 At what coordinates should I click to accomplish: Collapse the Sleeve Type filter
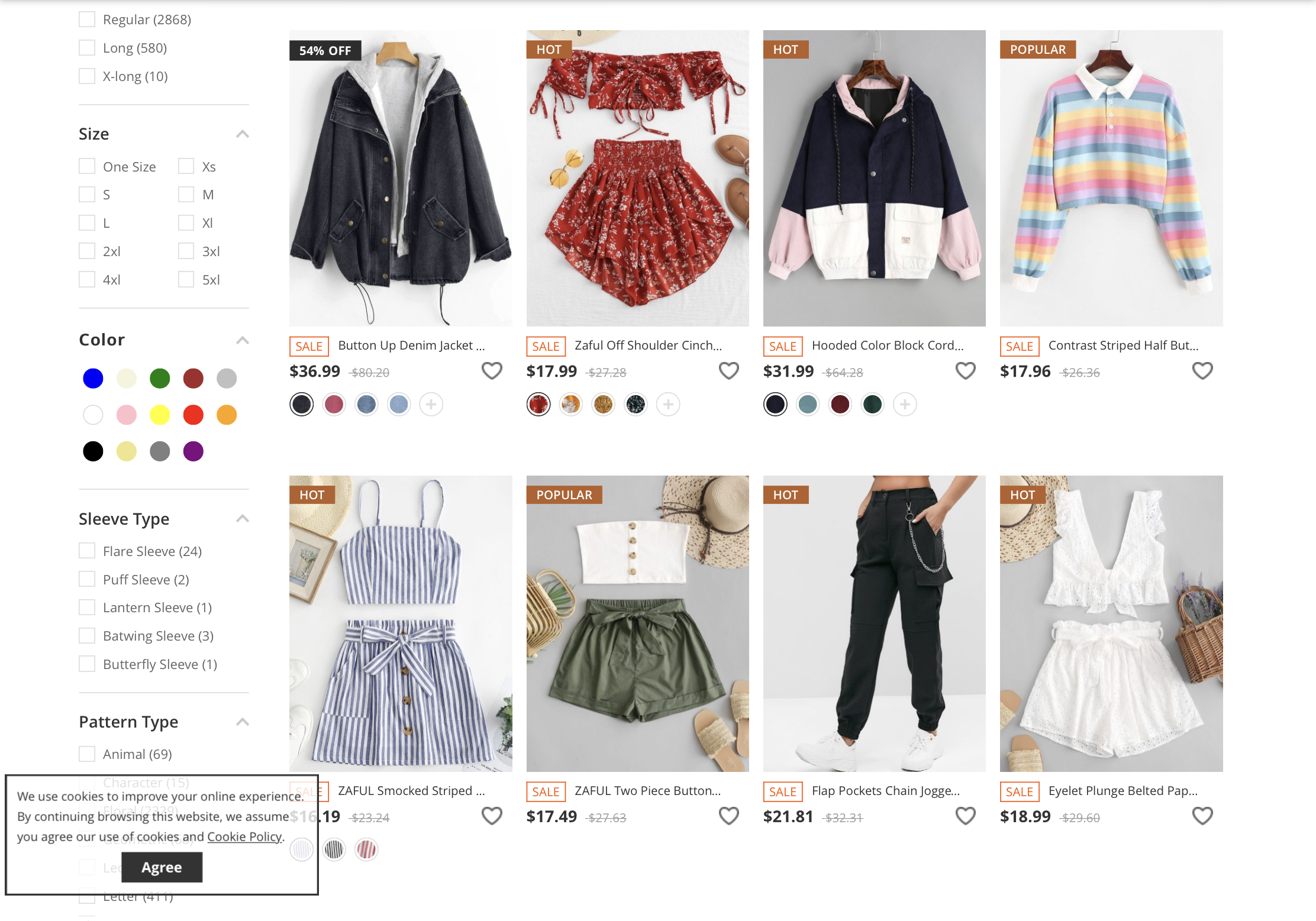242,519
